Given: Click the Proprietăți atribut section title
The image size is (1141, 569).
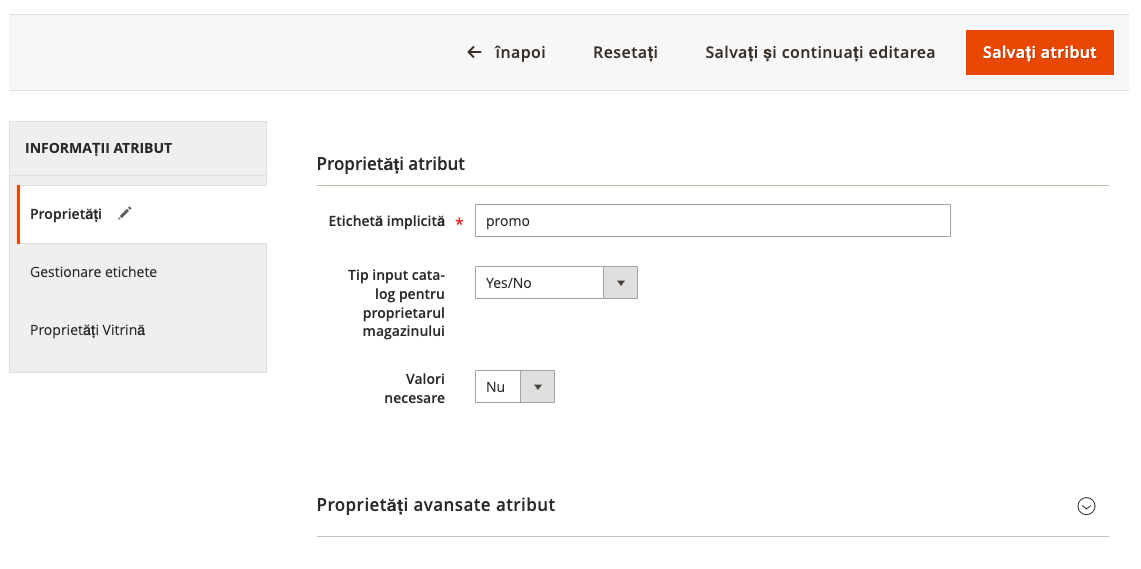Looking at the screenshot, I should 391,164.
